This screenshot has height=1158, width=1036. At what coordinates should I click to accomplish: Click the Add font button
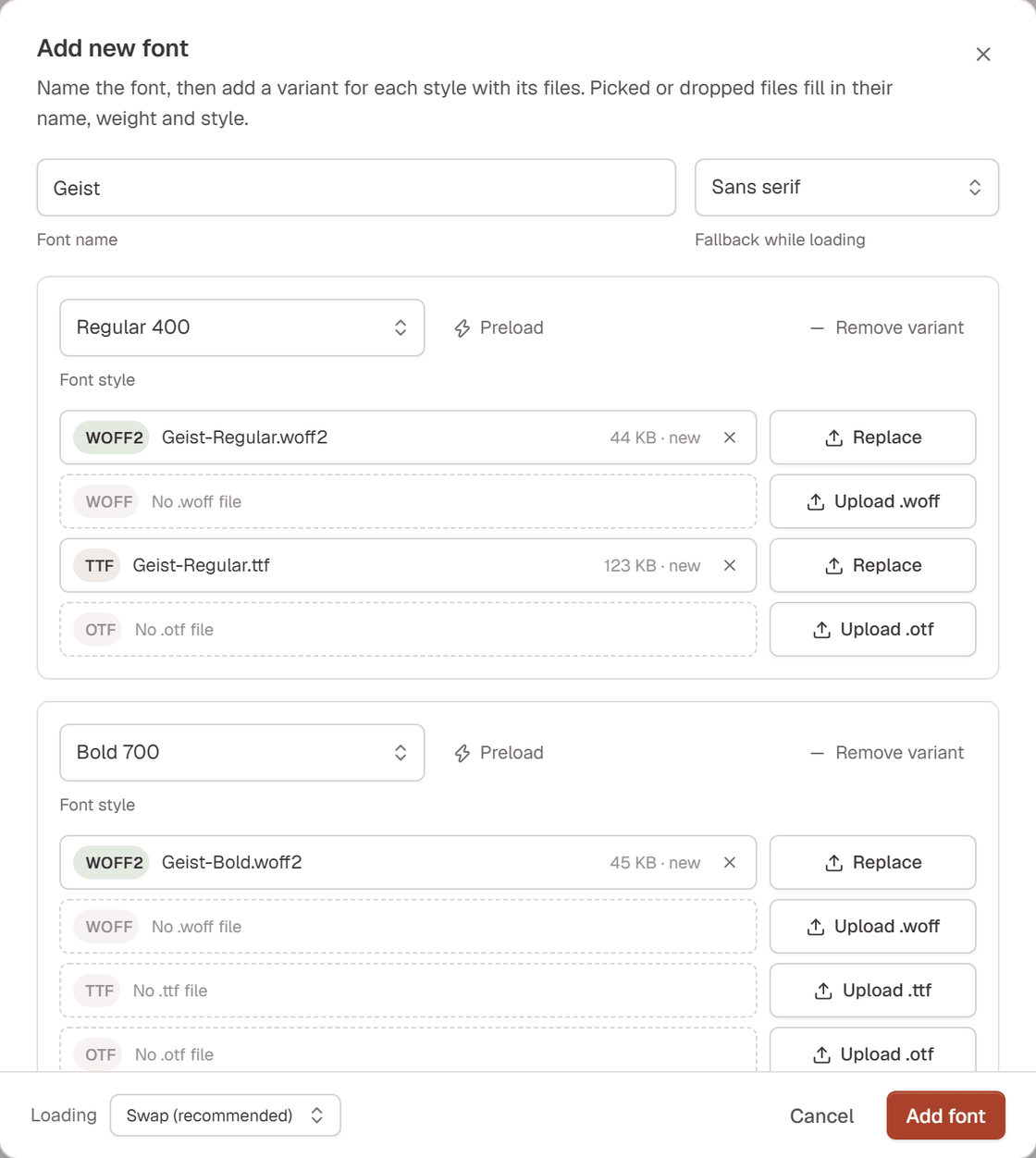click(945, 1115)
